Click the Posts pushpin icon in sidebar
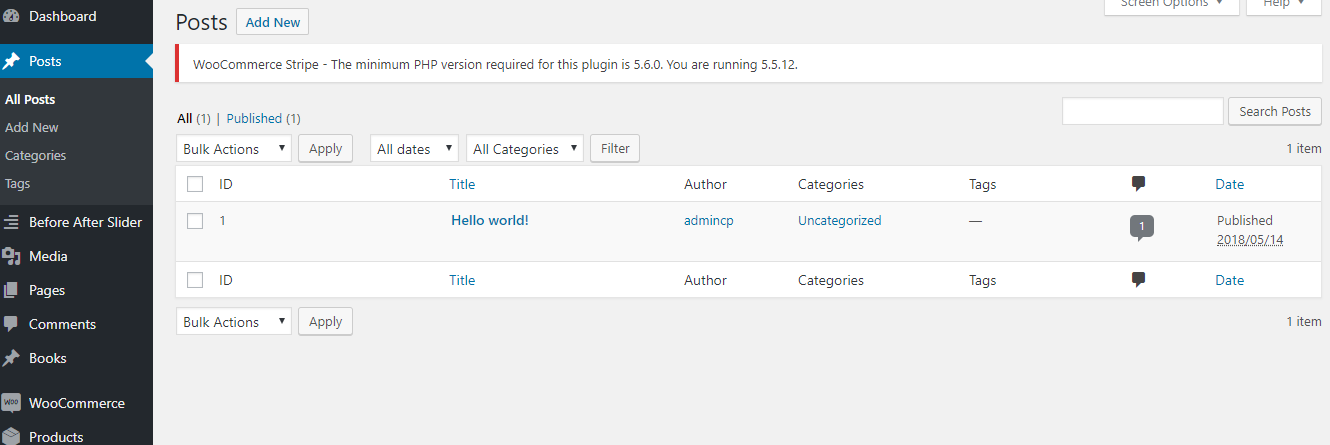 pos(11,61)
